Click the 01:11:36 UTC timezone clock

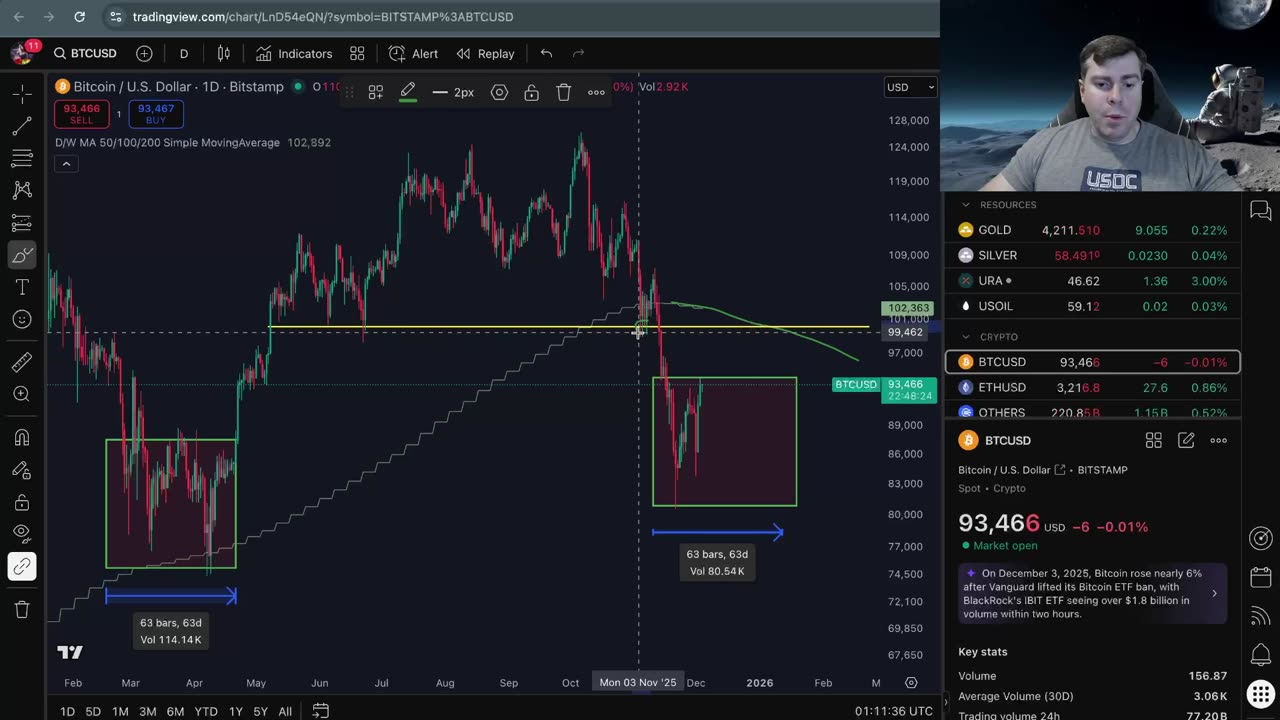pos(894,711)
